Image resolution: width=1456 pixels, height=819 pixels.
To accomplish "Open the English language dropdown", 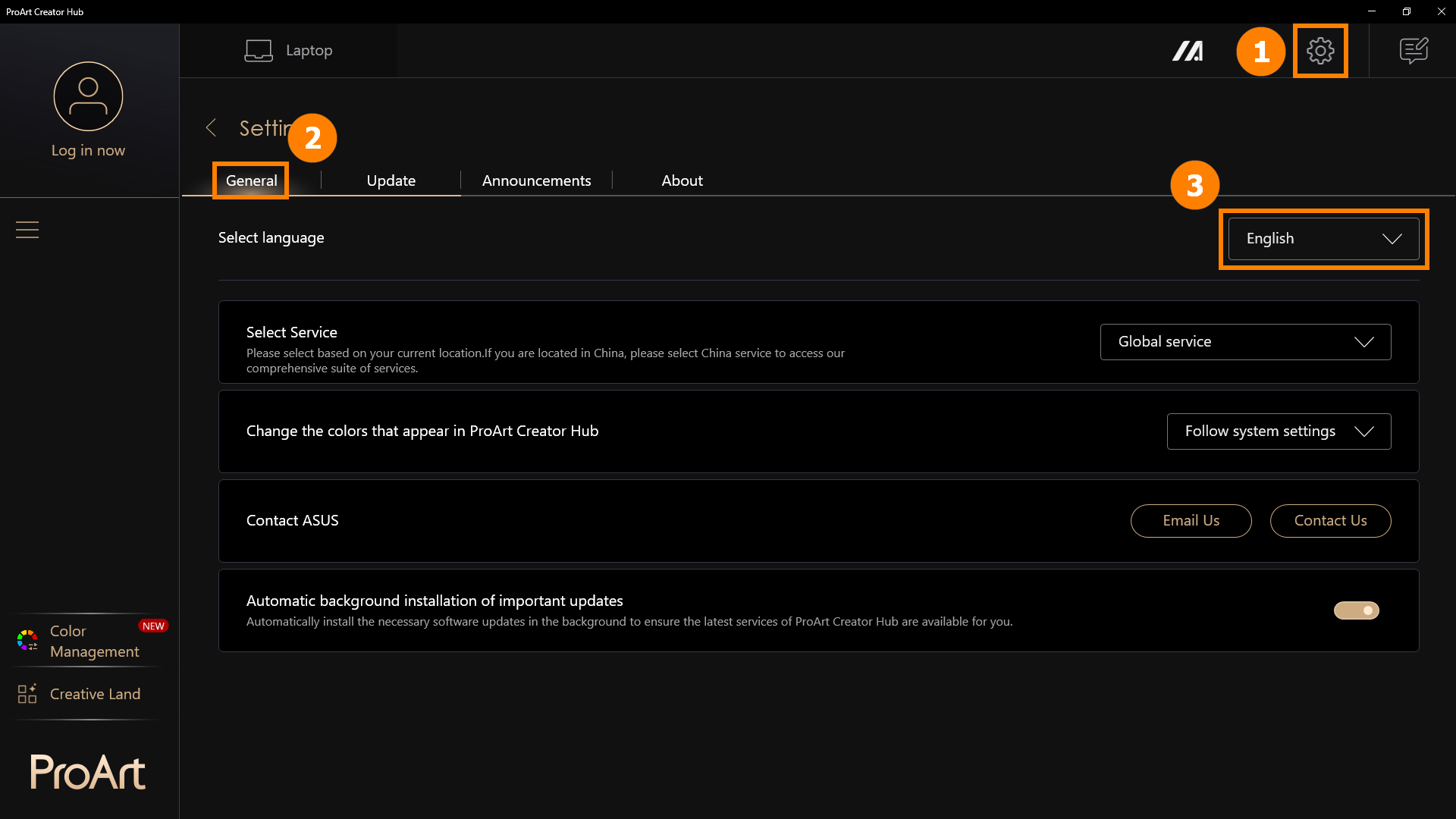I will [x=1323, y=239].
